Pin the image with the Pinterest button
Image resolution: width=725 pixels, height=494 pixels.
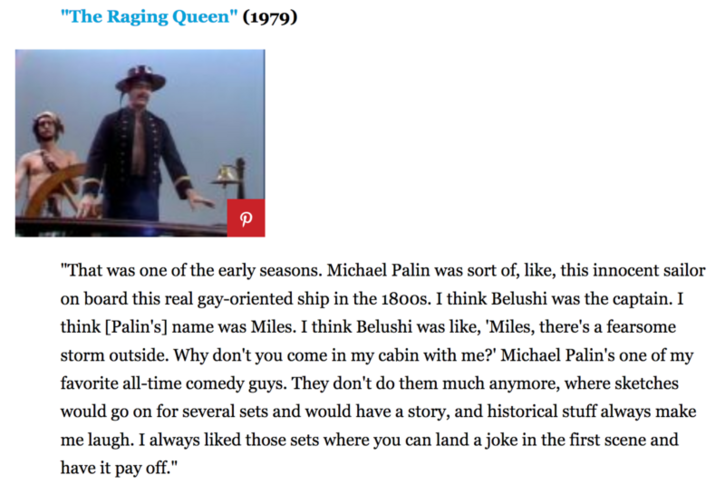pos(246,218)
